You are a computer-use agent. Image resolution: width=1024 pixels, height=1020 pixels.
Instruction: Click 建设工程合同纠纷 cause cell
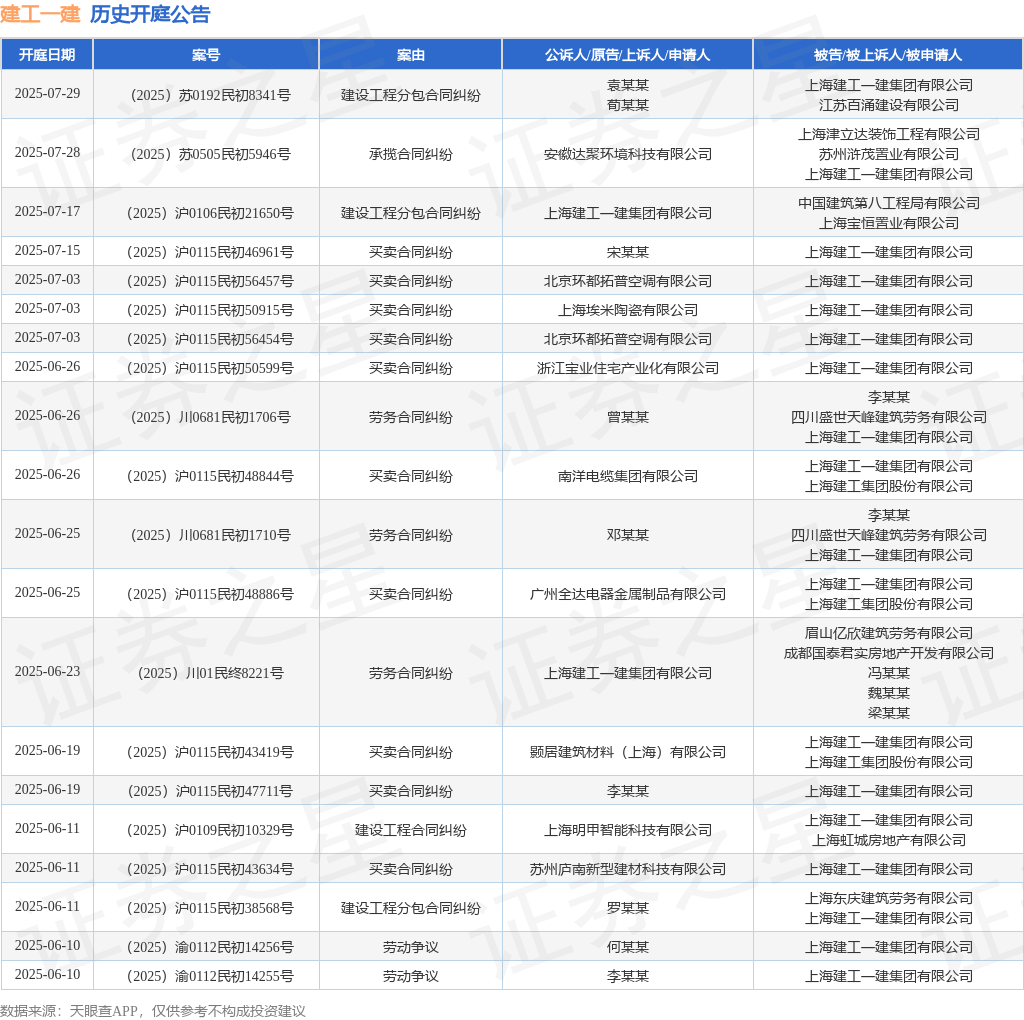click(411, 830)
